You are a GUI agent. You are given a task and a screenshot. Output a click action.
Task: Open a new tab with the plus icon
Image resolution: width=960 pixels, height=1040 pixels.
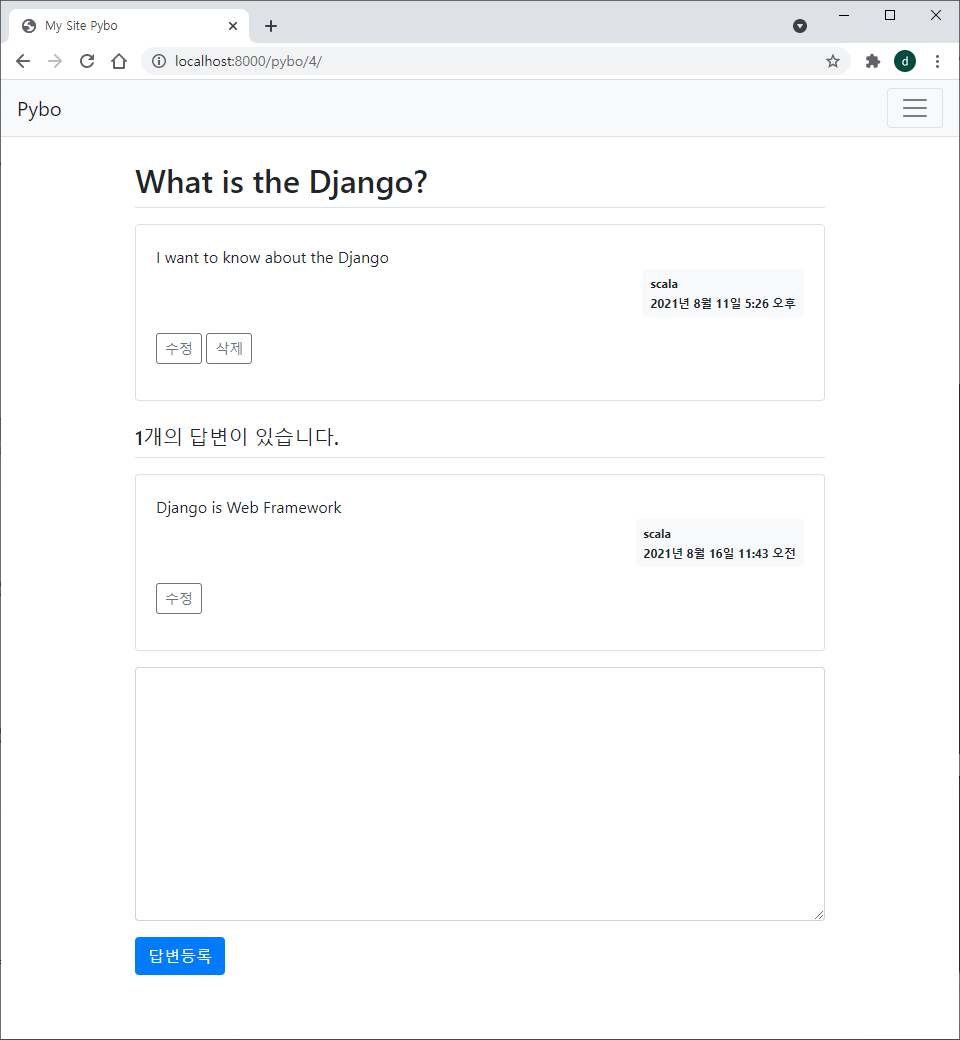(x=271, y=26)
